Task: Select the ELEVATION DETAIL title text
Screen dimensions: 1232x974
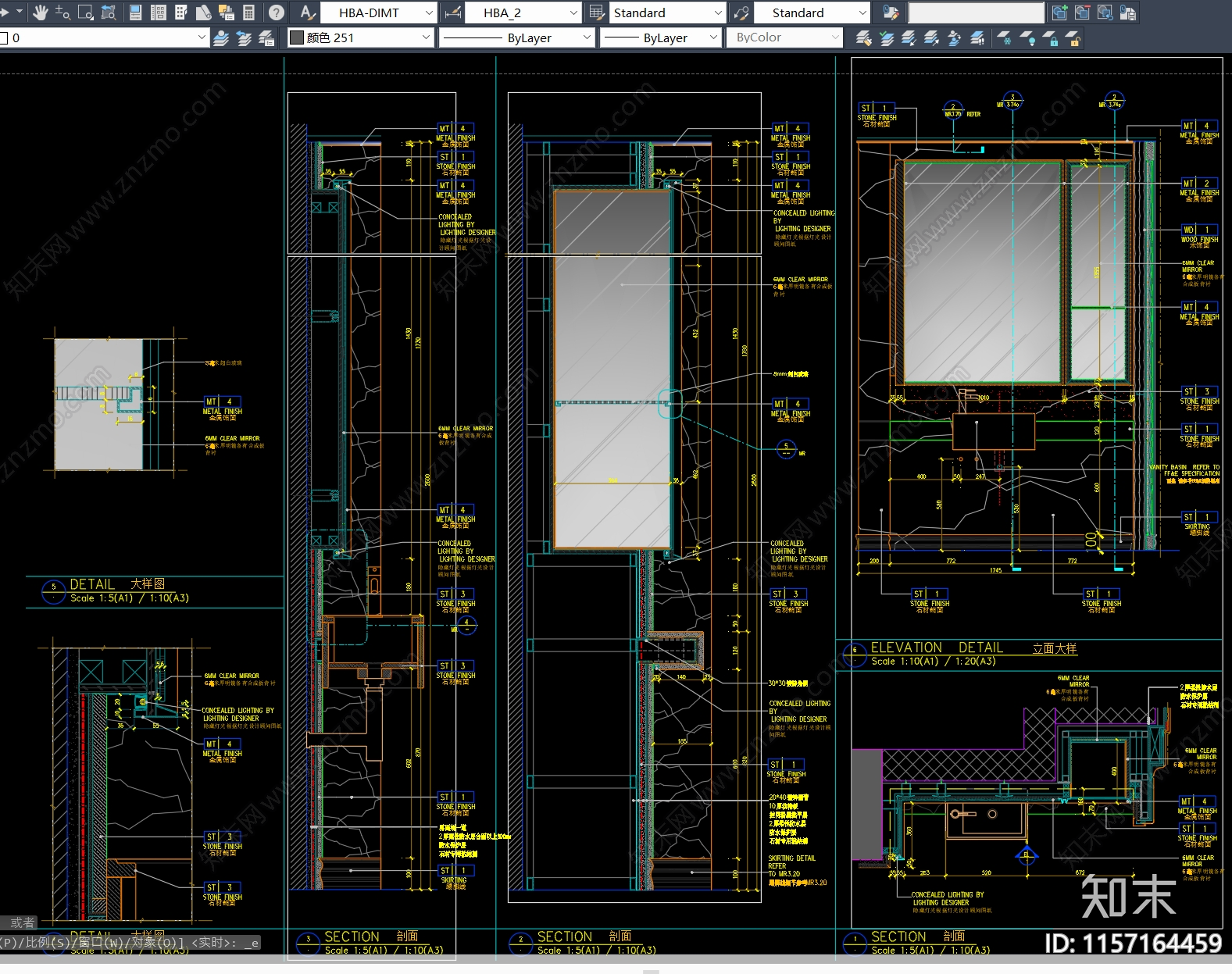Action: pos(937,648)
